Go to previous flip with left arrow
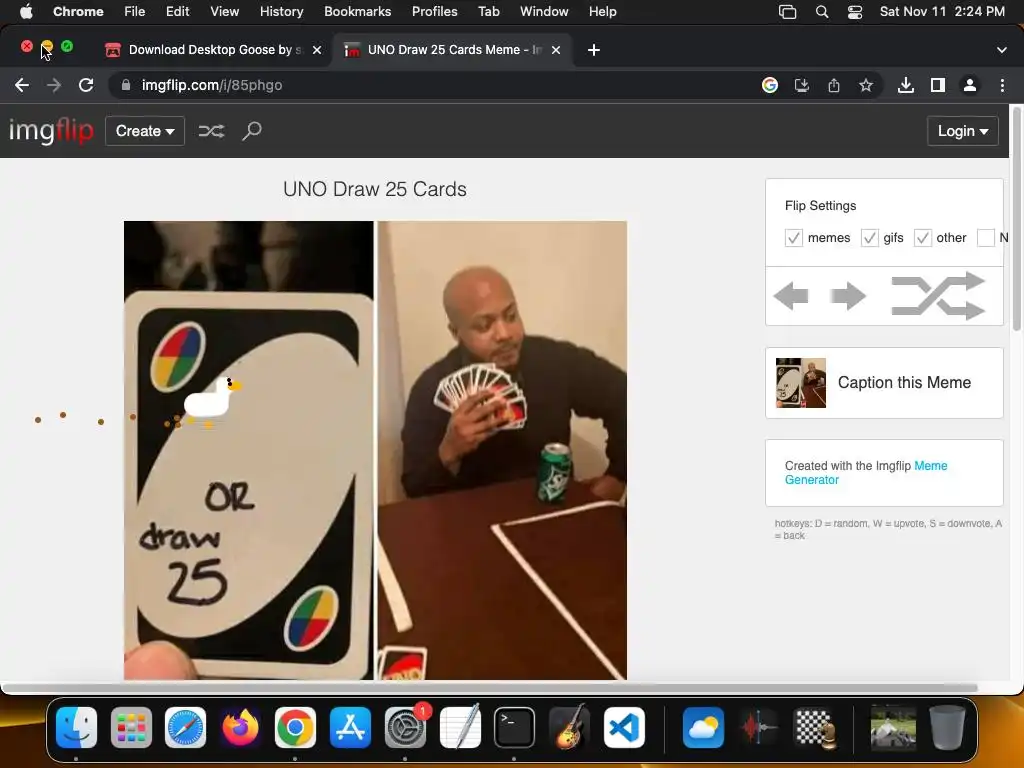 (x=791, y=296)
